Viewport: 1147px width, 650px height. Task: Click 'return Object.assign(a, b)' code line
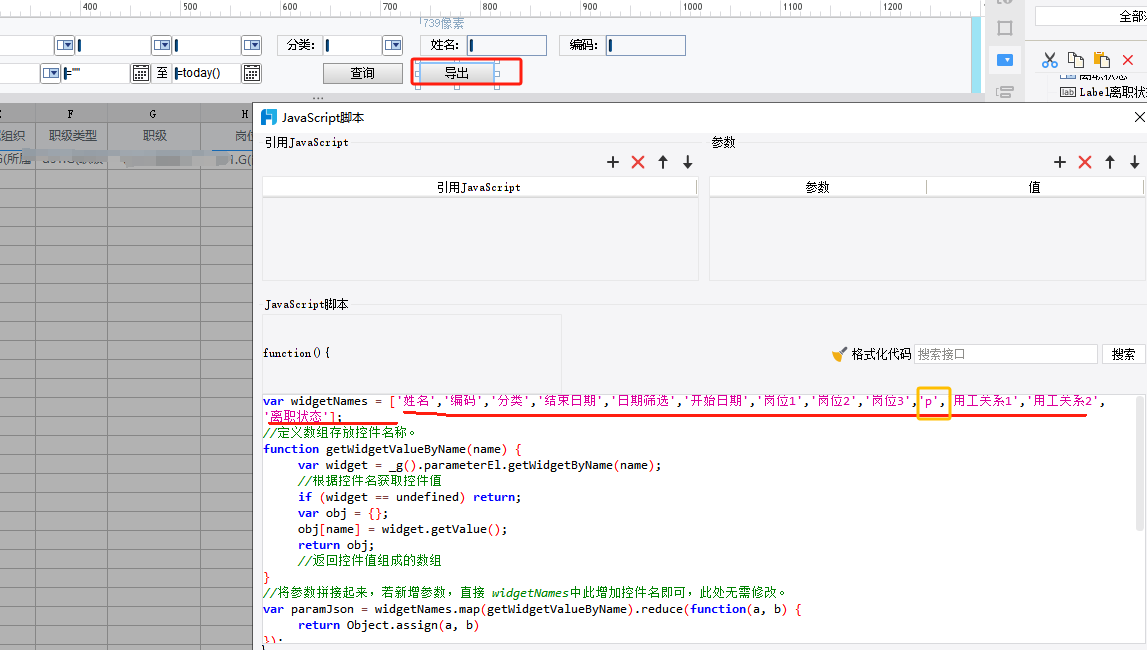(x=388, y=625)
